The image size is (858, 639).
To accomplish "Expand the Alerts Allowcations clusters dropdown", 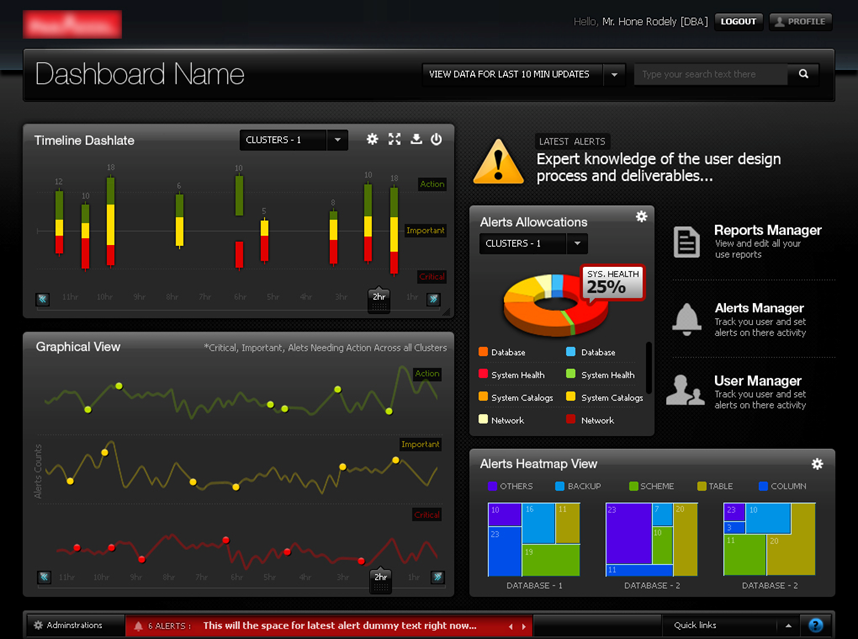I will 577,244.
